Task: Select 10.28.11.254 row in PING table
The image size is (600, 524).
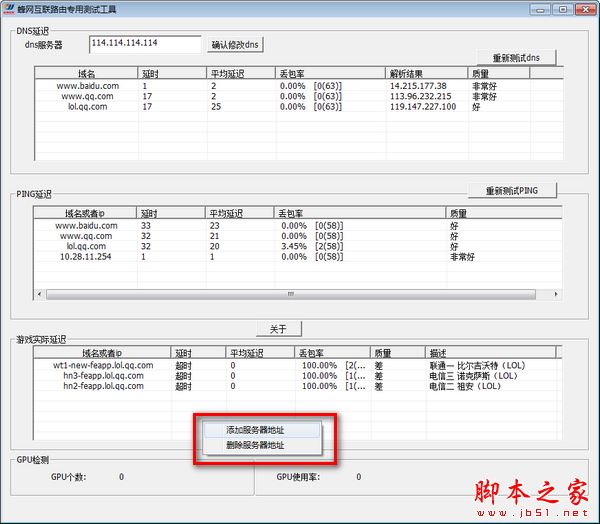Action: [x=298, y=256]
